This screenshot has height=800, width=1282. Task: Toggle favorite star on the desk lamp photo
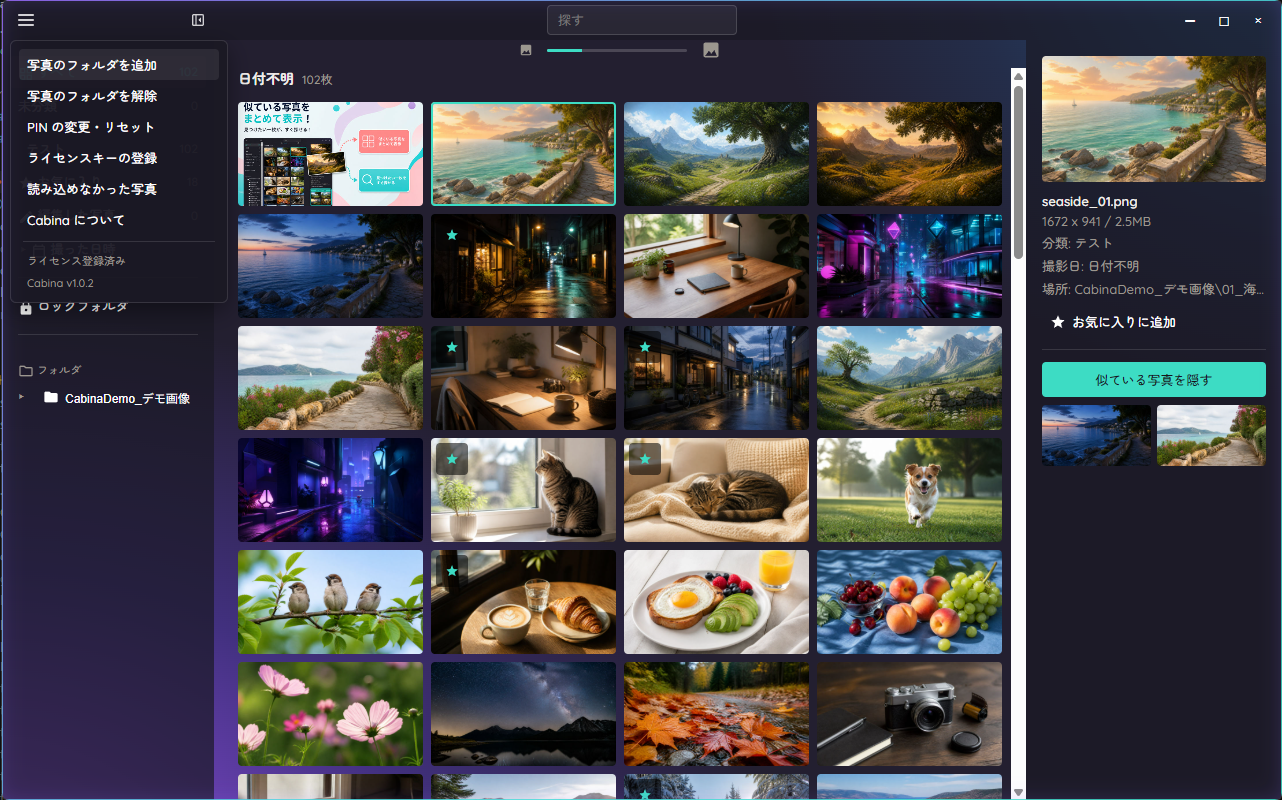point(452,347)
